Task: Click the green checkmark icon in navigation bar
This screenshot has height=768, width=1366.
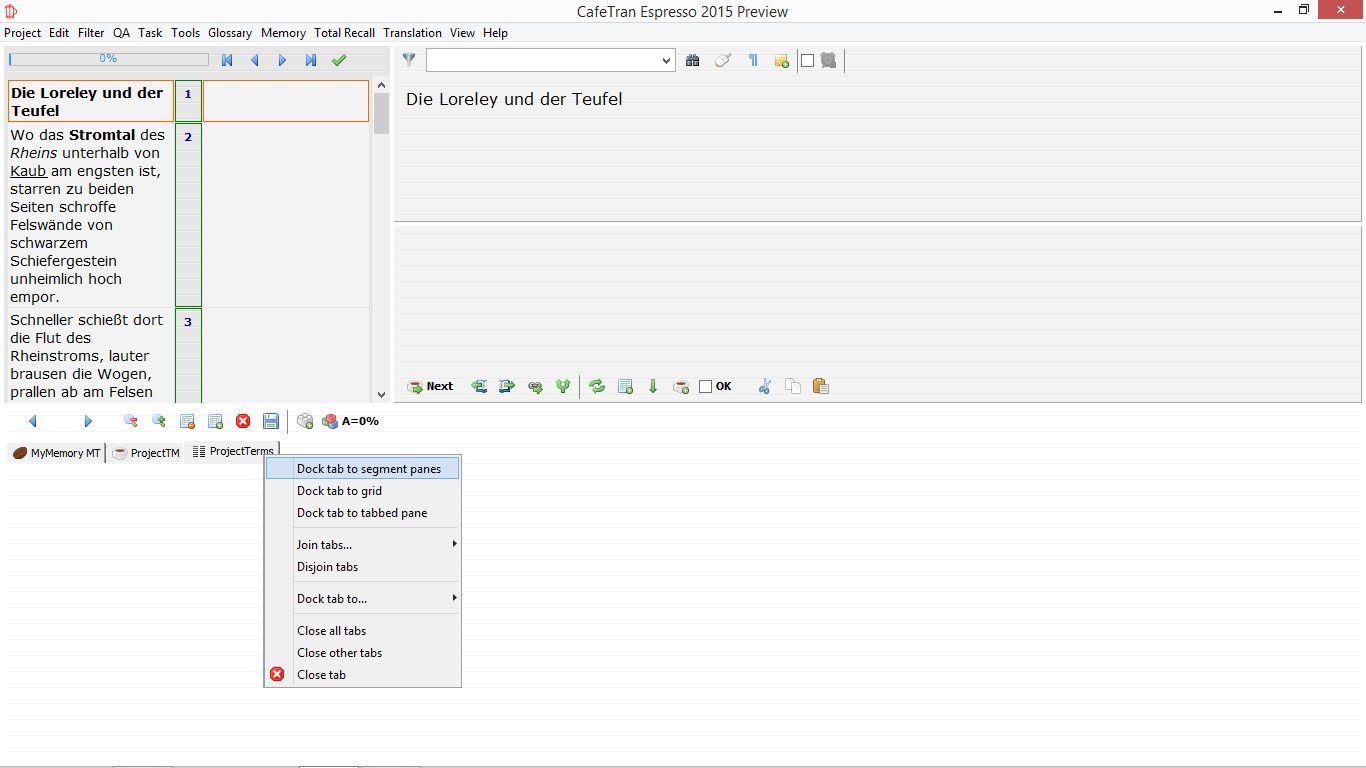Action: click(x=339, y=60)
